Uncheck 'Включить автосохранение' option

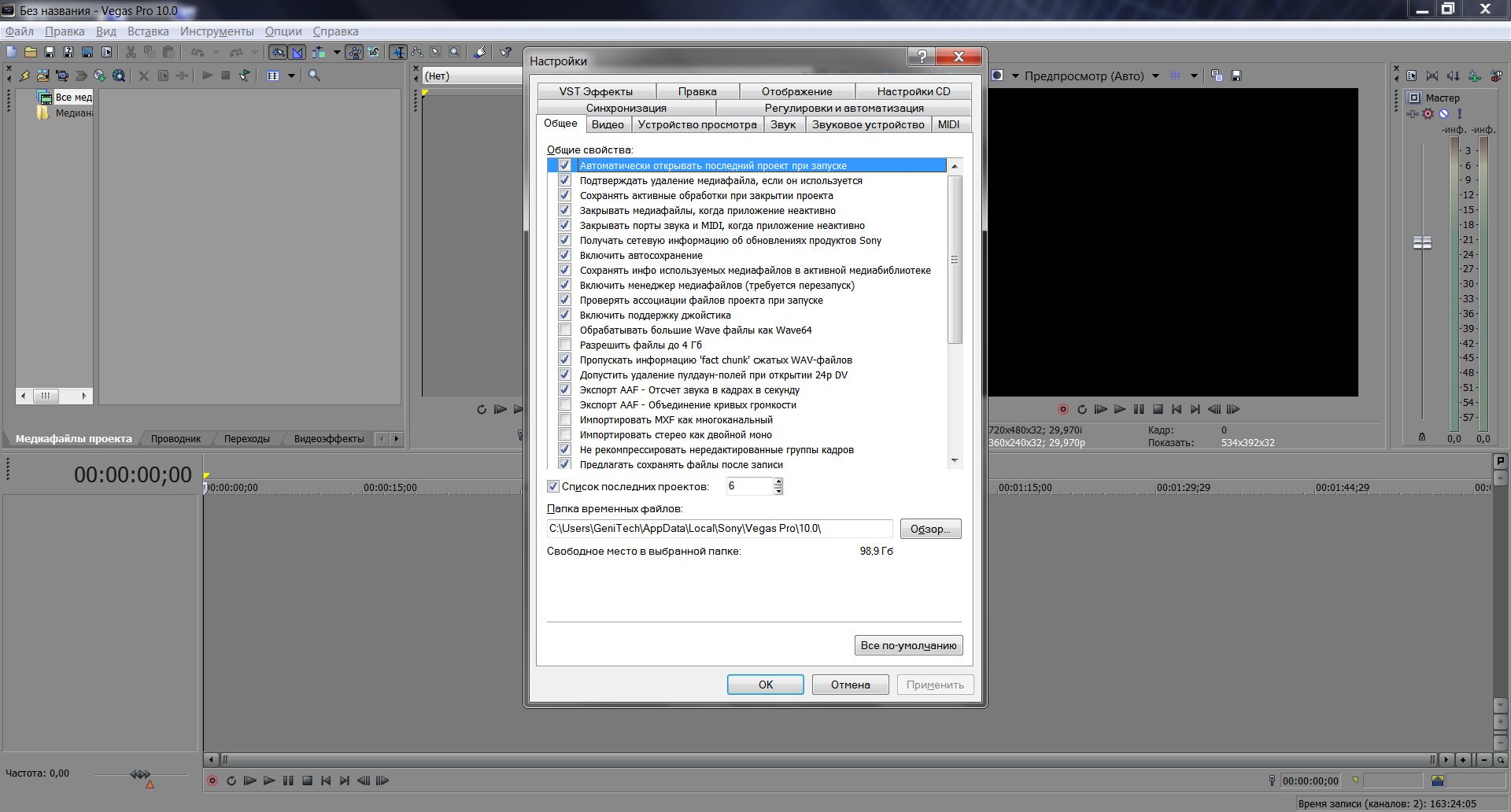click(564, 255)
